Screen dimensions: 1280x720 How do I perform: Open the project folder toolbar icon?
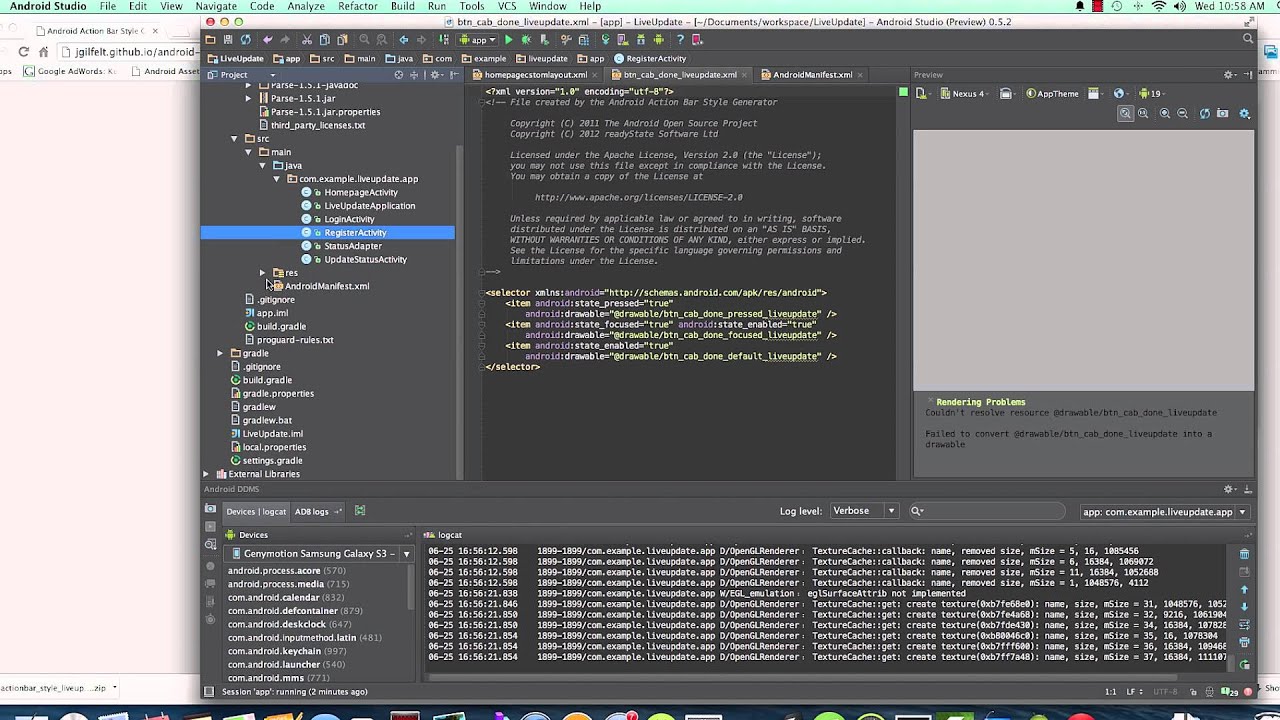pyautogui.click(x=210, y=40)
